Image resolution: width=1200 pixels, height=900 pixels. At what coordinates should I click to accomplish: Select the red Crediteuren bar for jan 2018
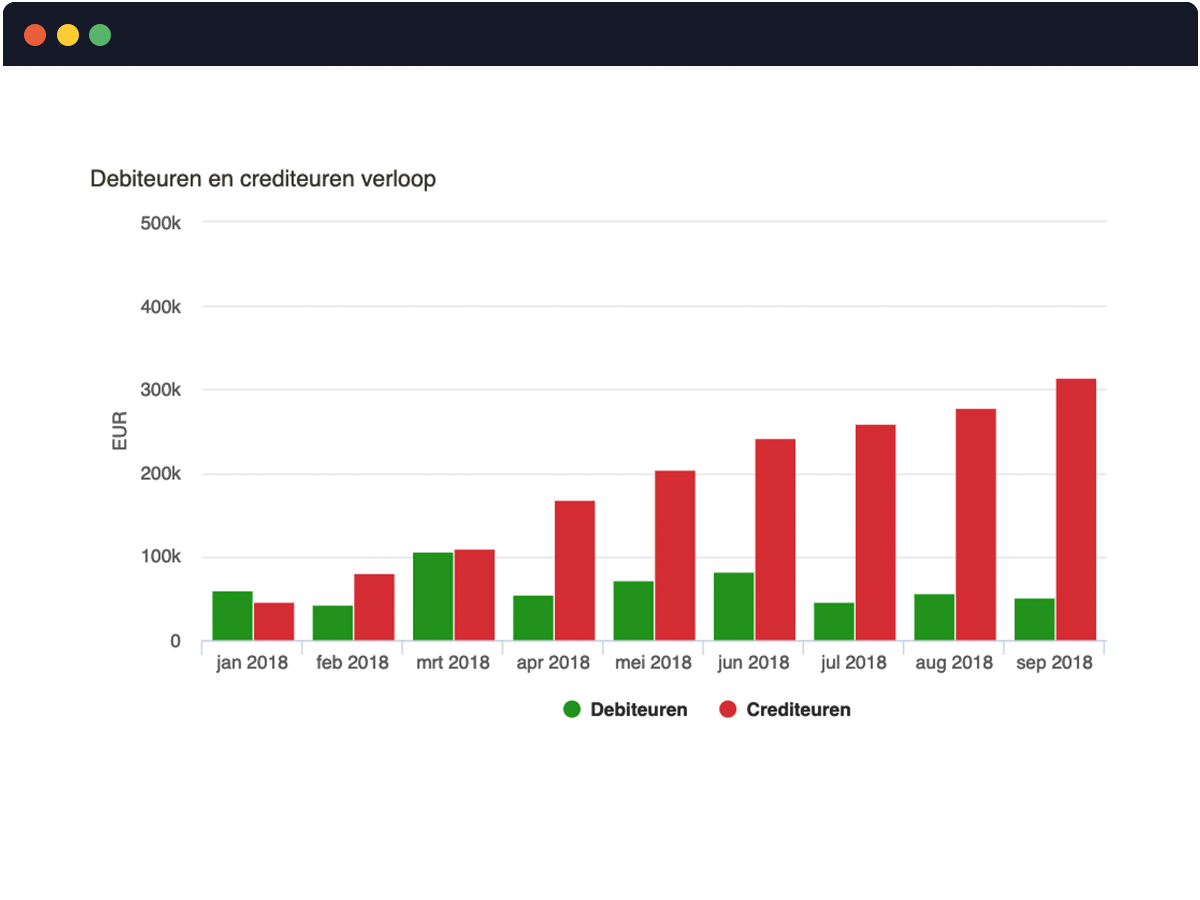[x=274, y=622]
